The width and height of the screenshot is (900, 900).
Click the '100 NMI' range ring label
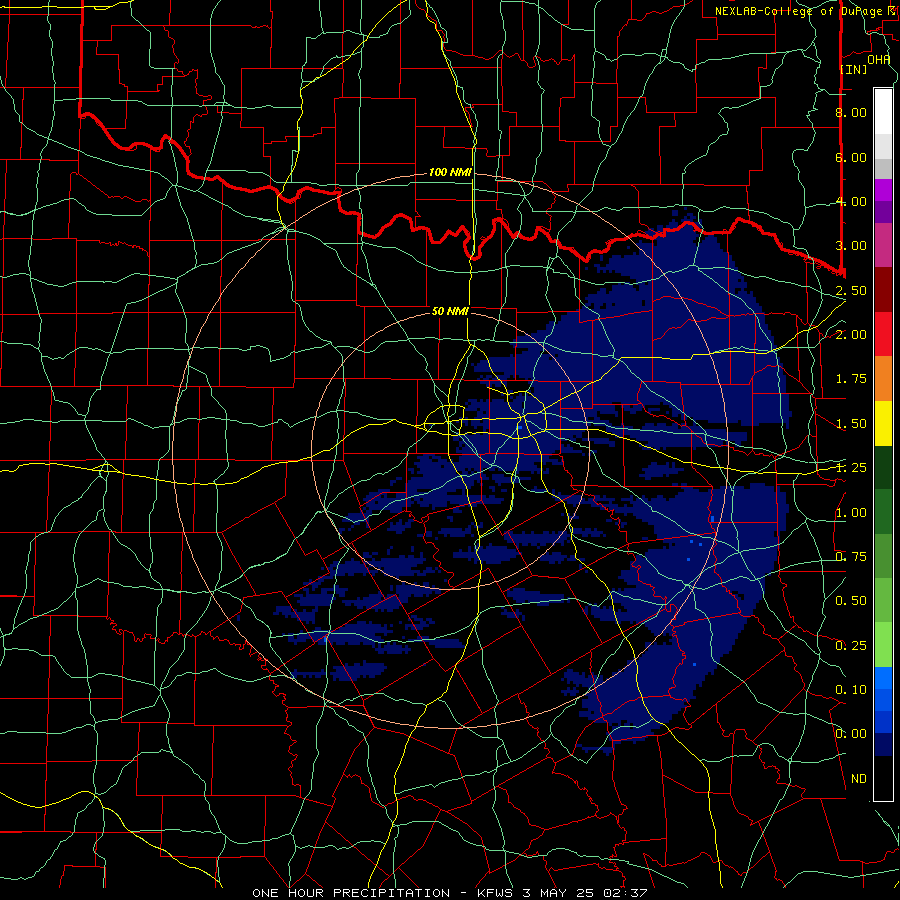pyautogui.click(x=450, y=172)
